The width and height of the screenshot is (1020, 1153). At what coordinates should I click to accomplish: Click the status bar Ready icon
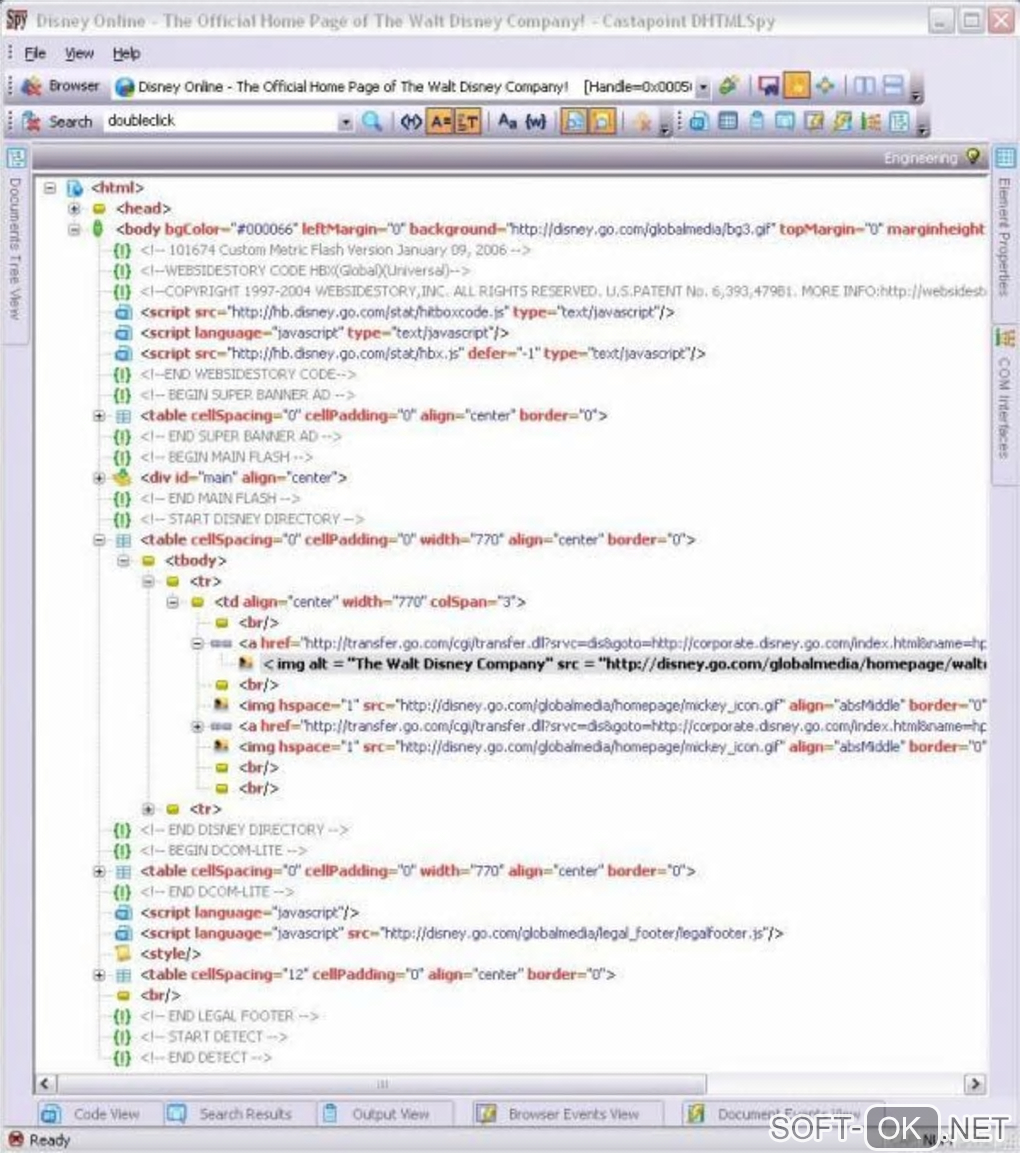tap(15, 1140)
